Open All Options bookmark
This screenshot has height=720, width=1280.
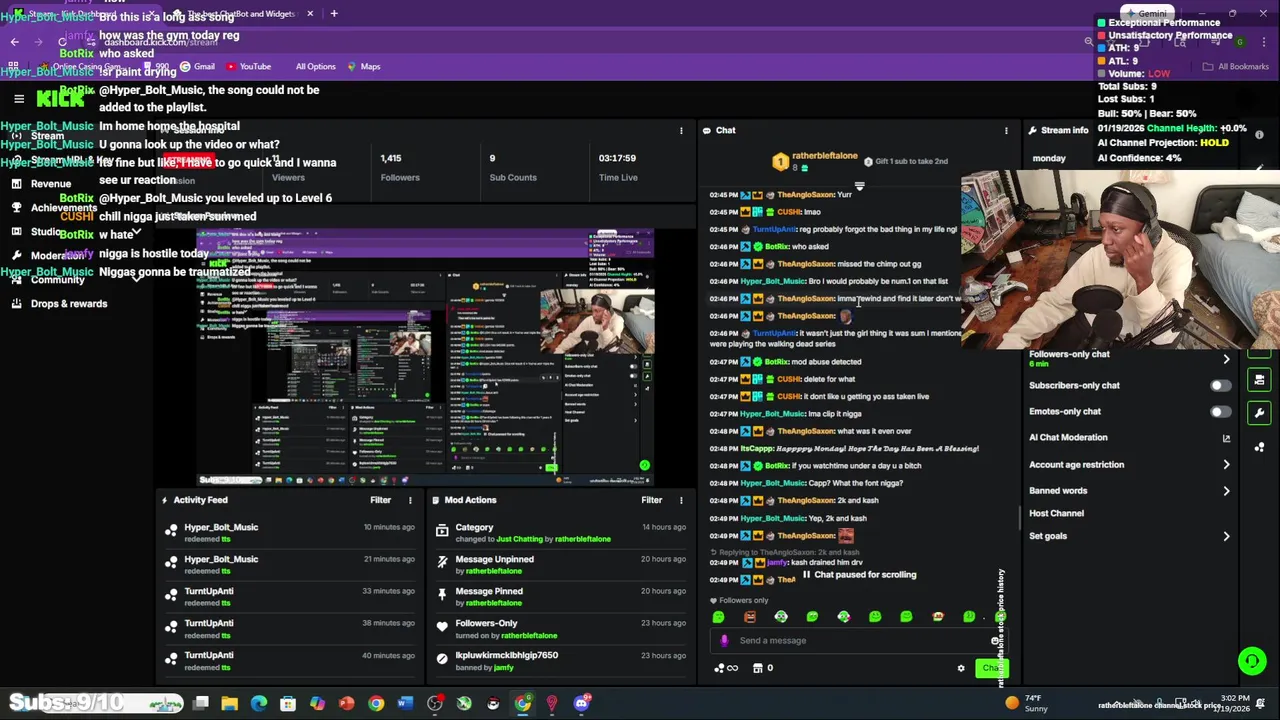[x=315, y=67]
